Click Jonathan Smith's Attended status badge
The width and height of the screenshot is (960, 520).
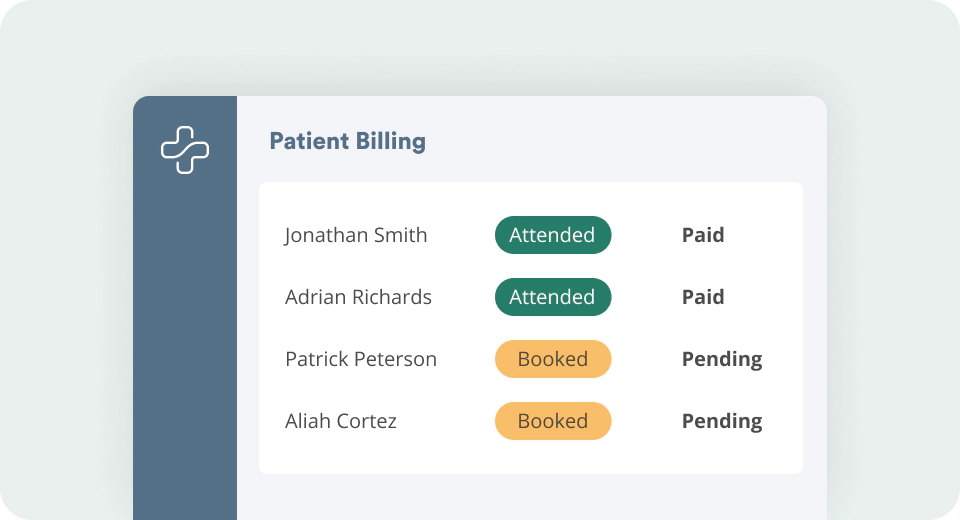pyautogui.click(x=553, y=235)
